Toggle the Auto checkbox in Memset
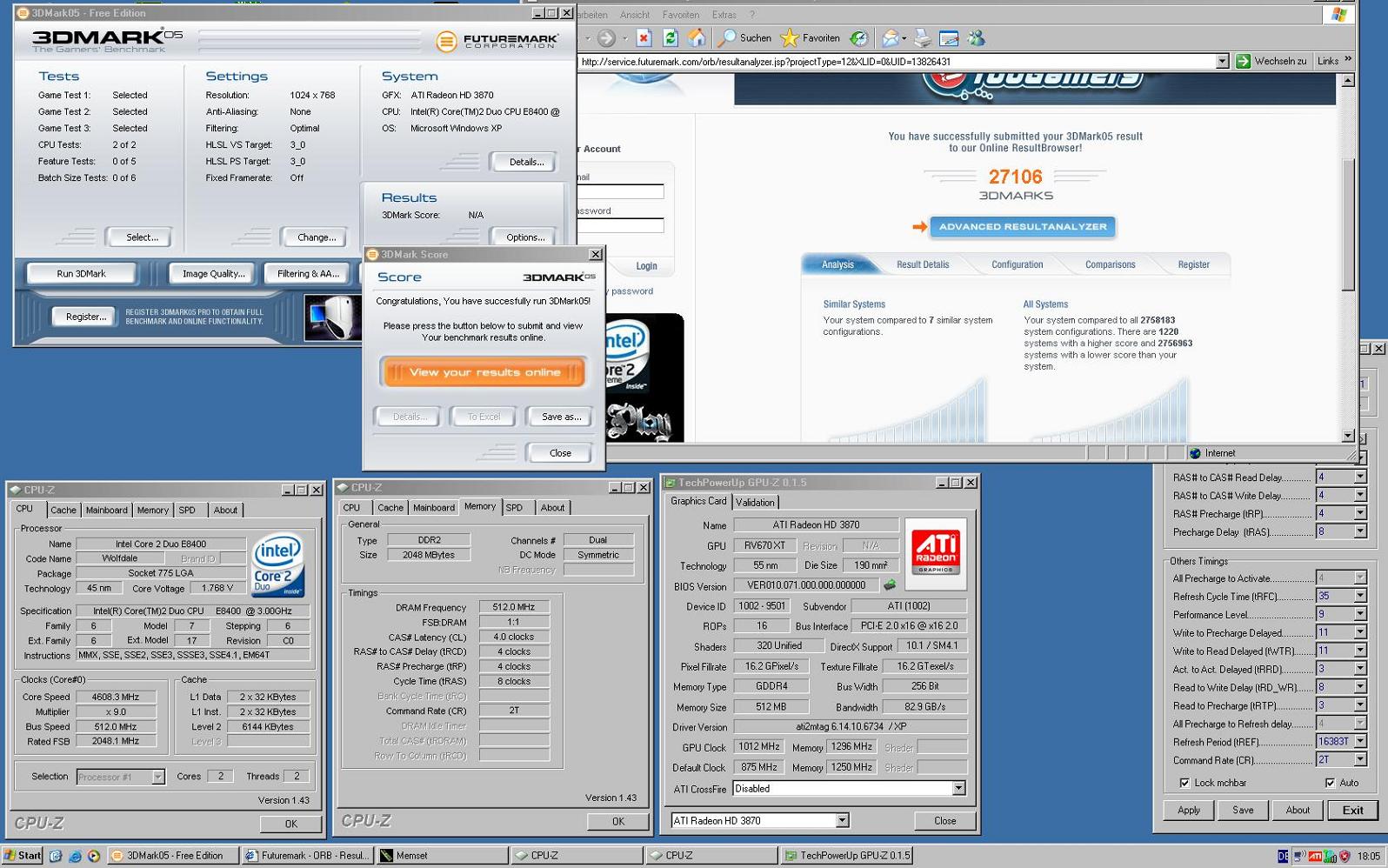This screenshot has height=868, width=1388. (1330, 783)
